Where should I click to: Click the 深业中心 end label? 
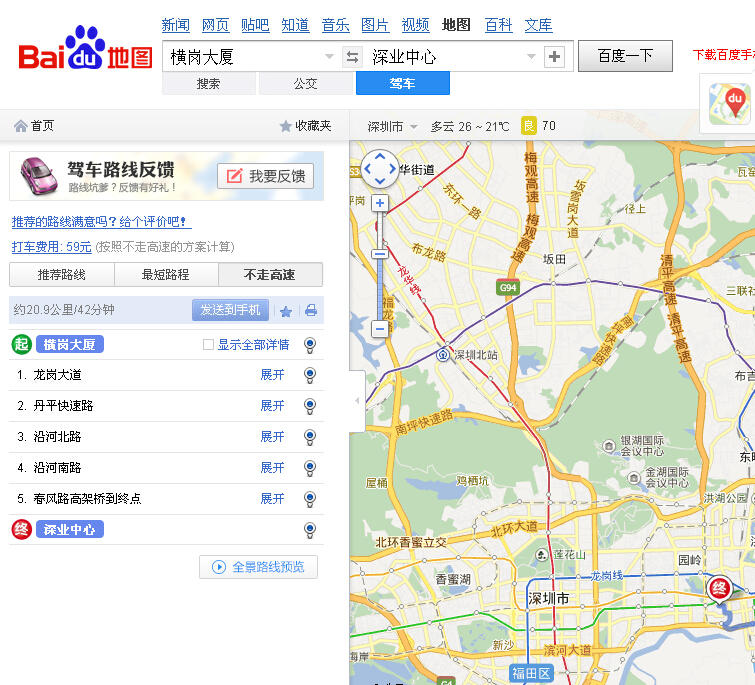click(70, 530)
